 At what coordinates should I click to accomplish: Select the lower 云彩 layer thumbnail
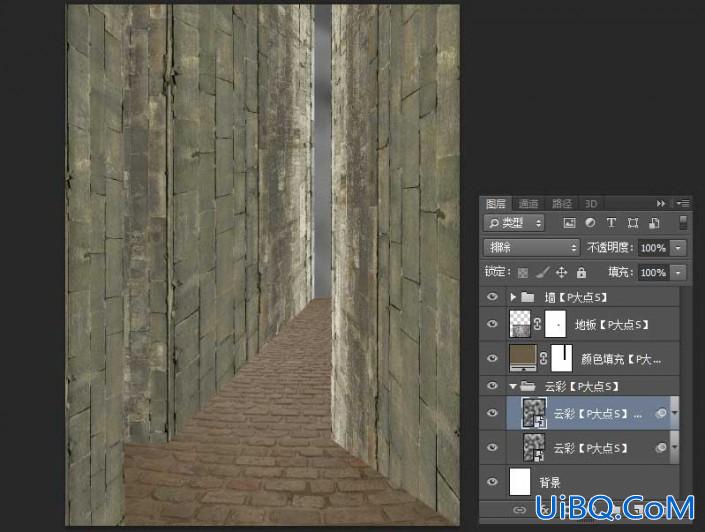click(534, 447)
